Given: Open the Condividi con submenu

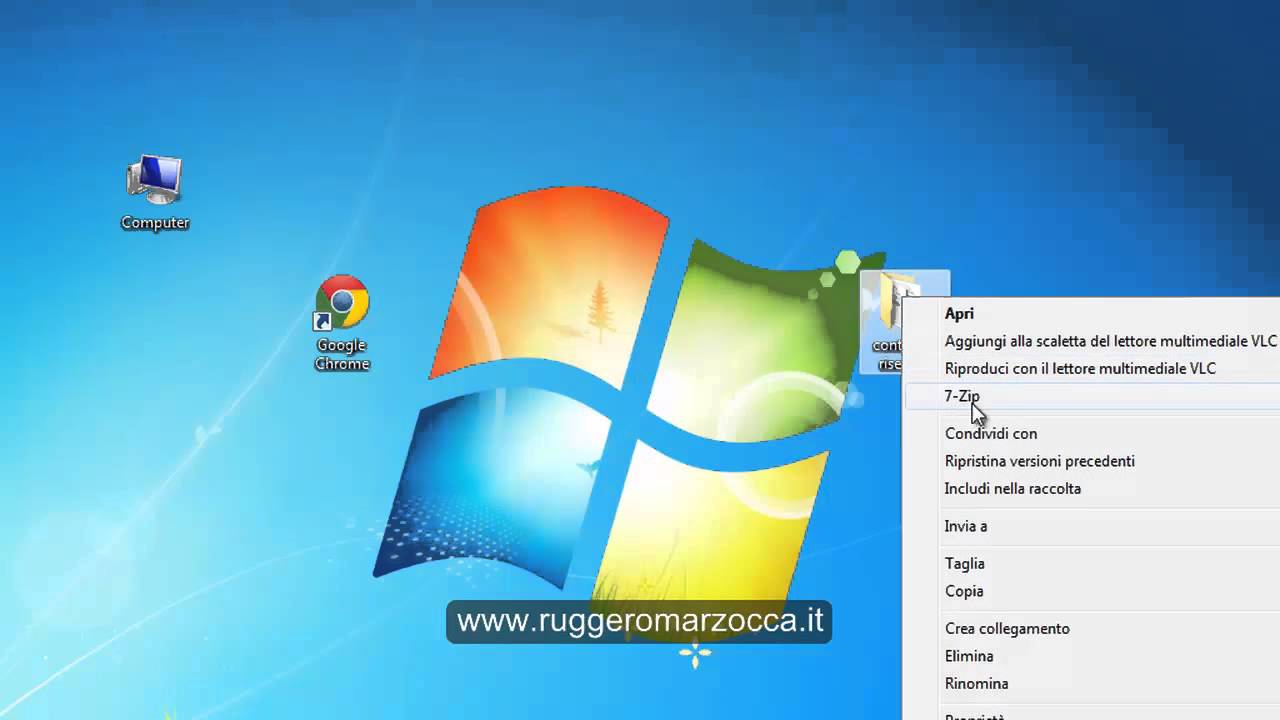Looking at the screenshot, I should coord(1091,434).
